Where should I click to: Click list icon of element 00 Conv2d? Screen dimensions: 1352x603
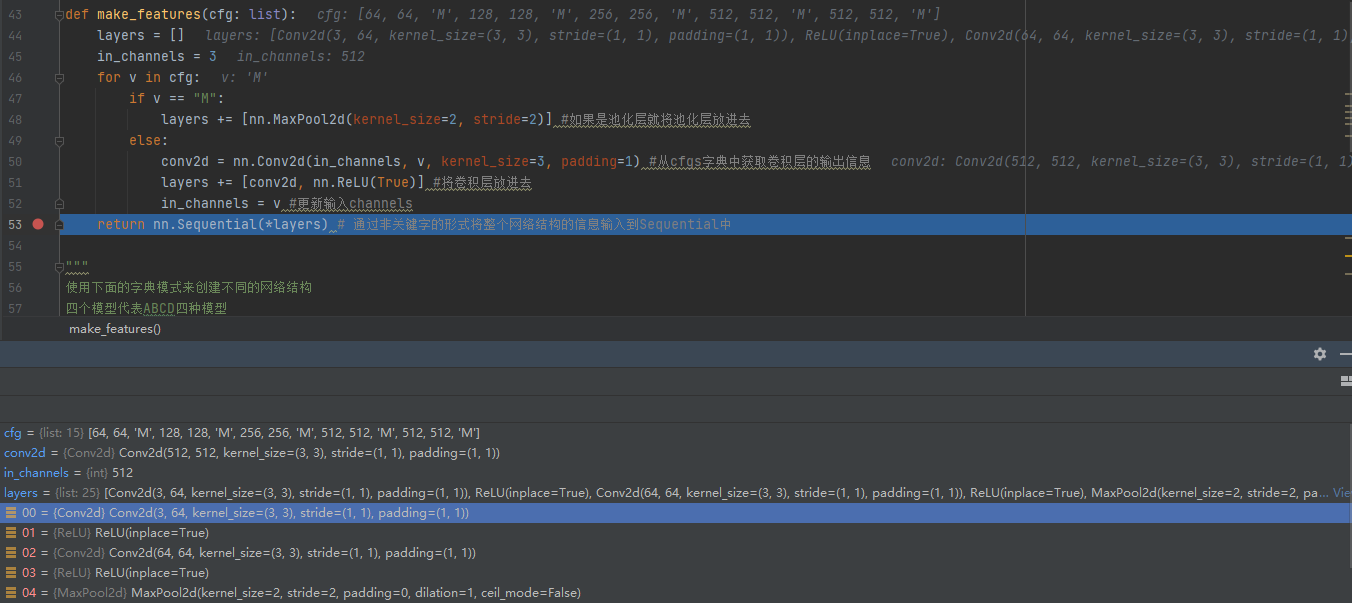tap(11, 513)
